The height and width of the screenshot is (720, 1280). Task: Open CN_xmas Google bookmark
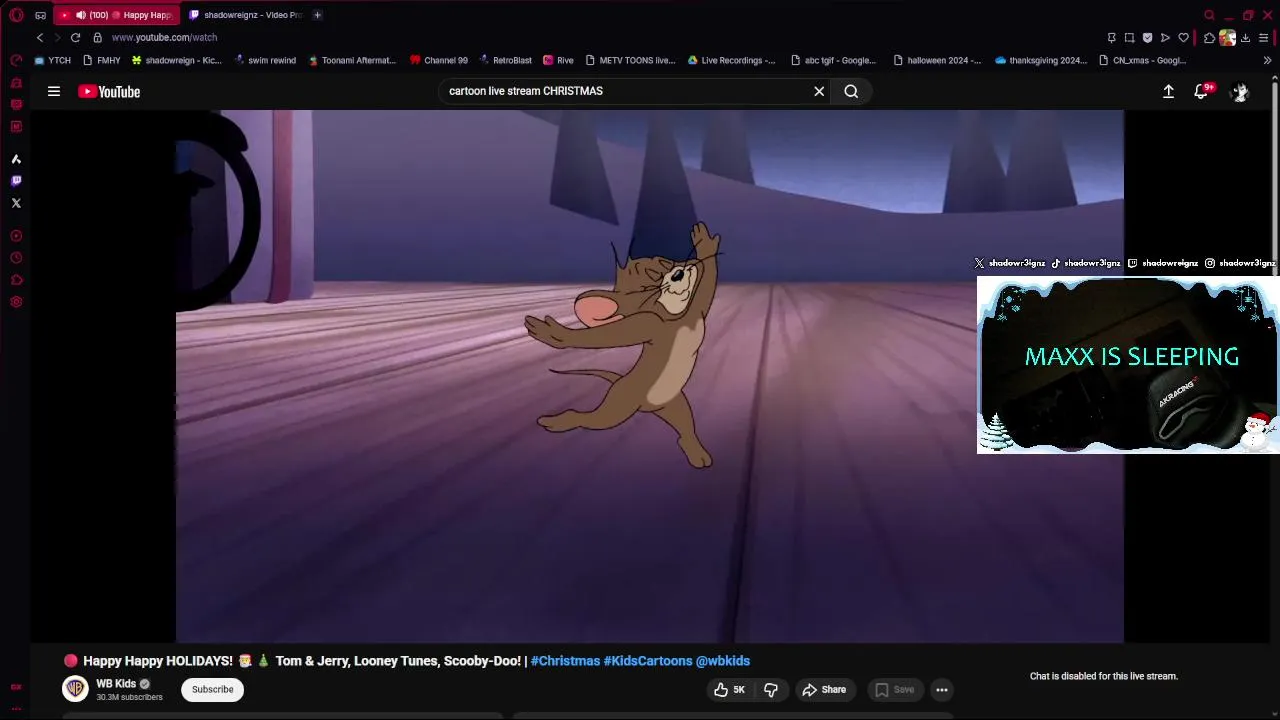pos(1143,60)
